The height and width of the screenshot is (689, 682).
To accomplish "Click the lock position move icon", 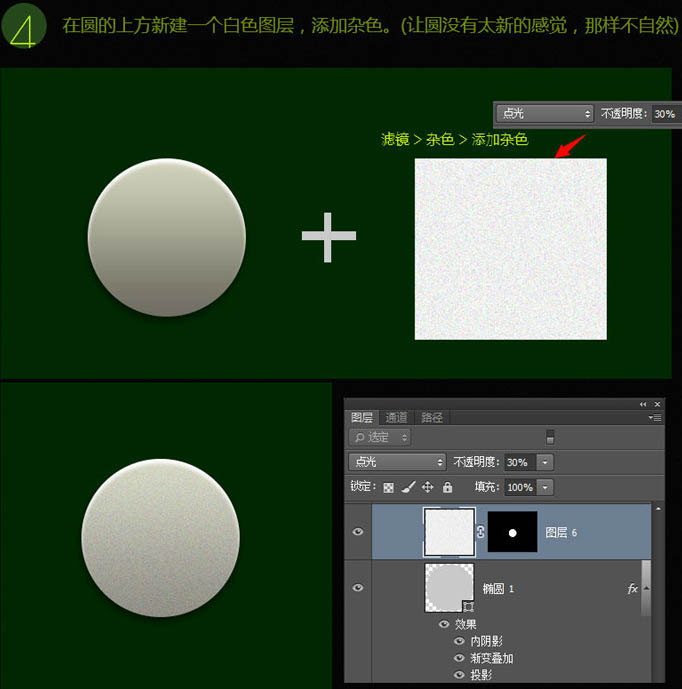I will click(x=427, y=487).
